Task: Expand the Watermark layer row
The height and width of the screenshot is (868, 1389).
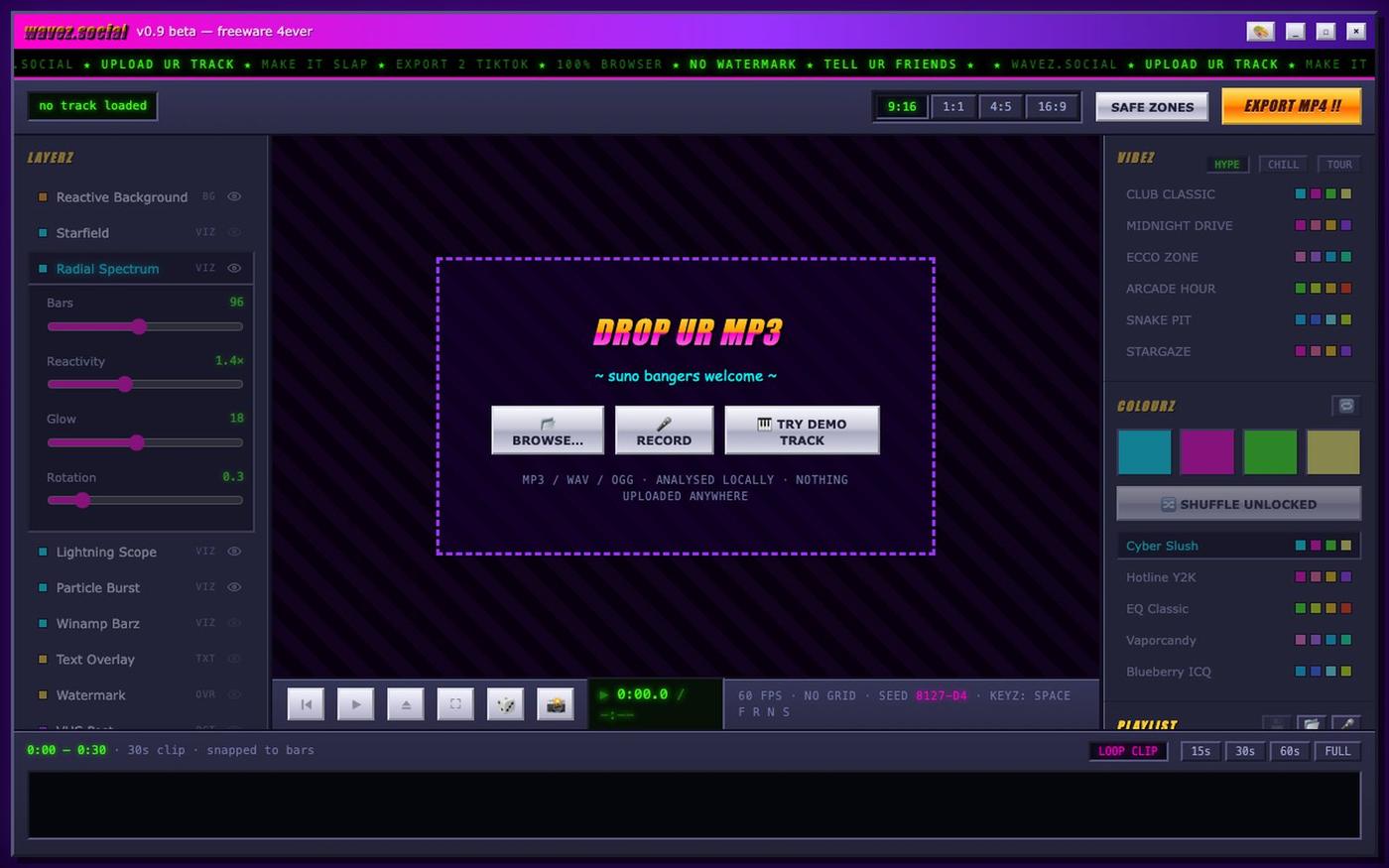Action: tap(141, 694)
